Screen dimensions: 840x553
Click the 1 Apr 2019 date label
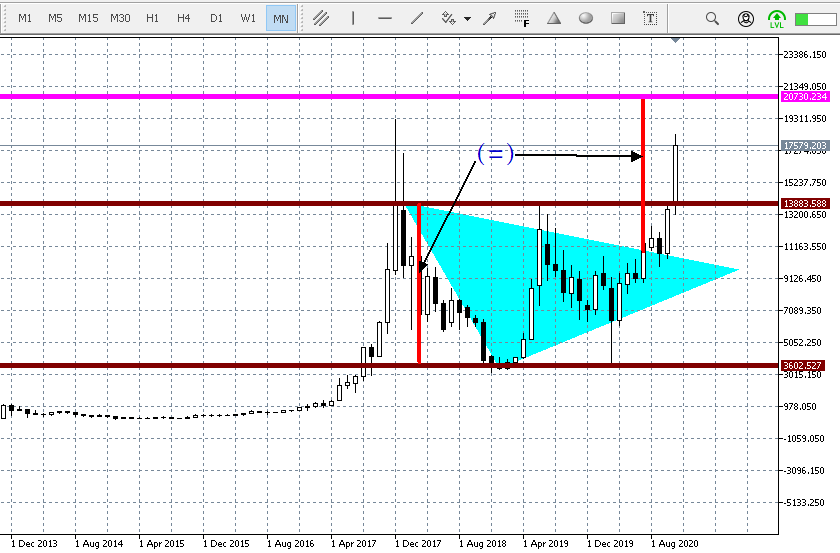pyautogui.click(x=546, y=543)
